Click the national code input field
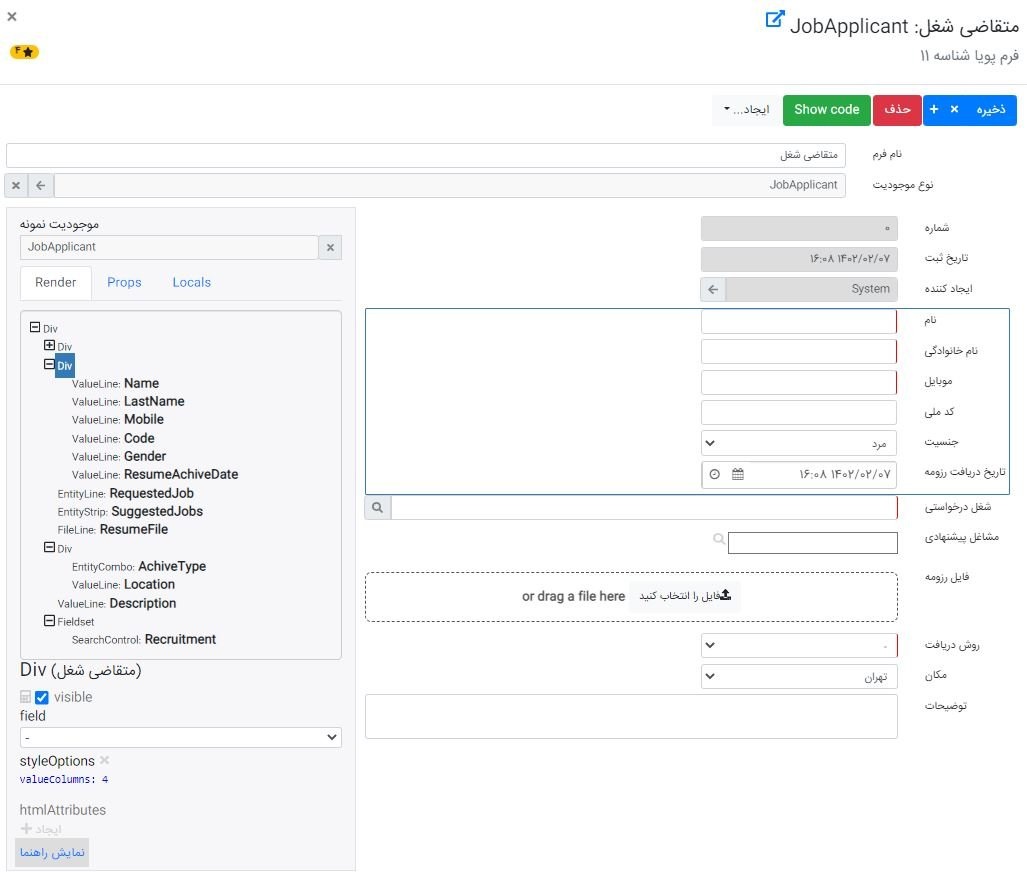 tap(798, 413)
